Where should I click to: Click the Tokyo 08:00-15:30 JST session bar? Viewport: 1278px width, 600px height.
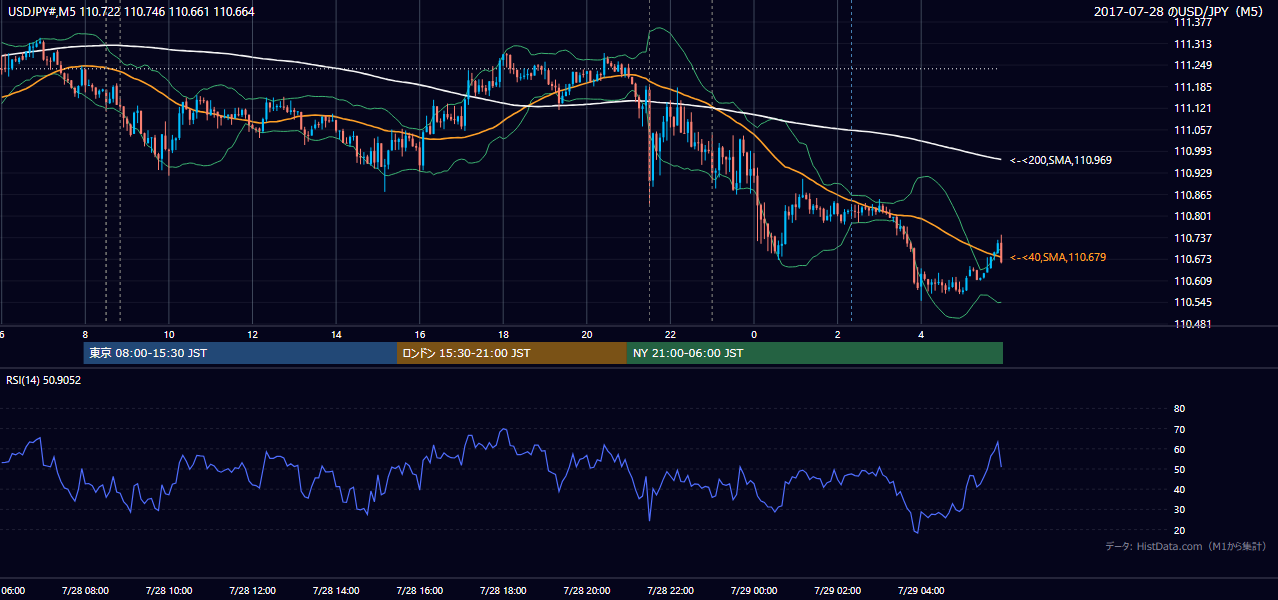pos(240,353)
